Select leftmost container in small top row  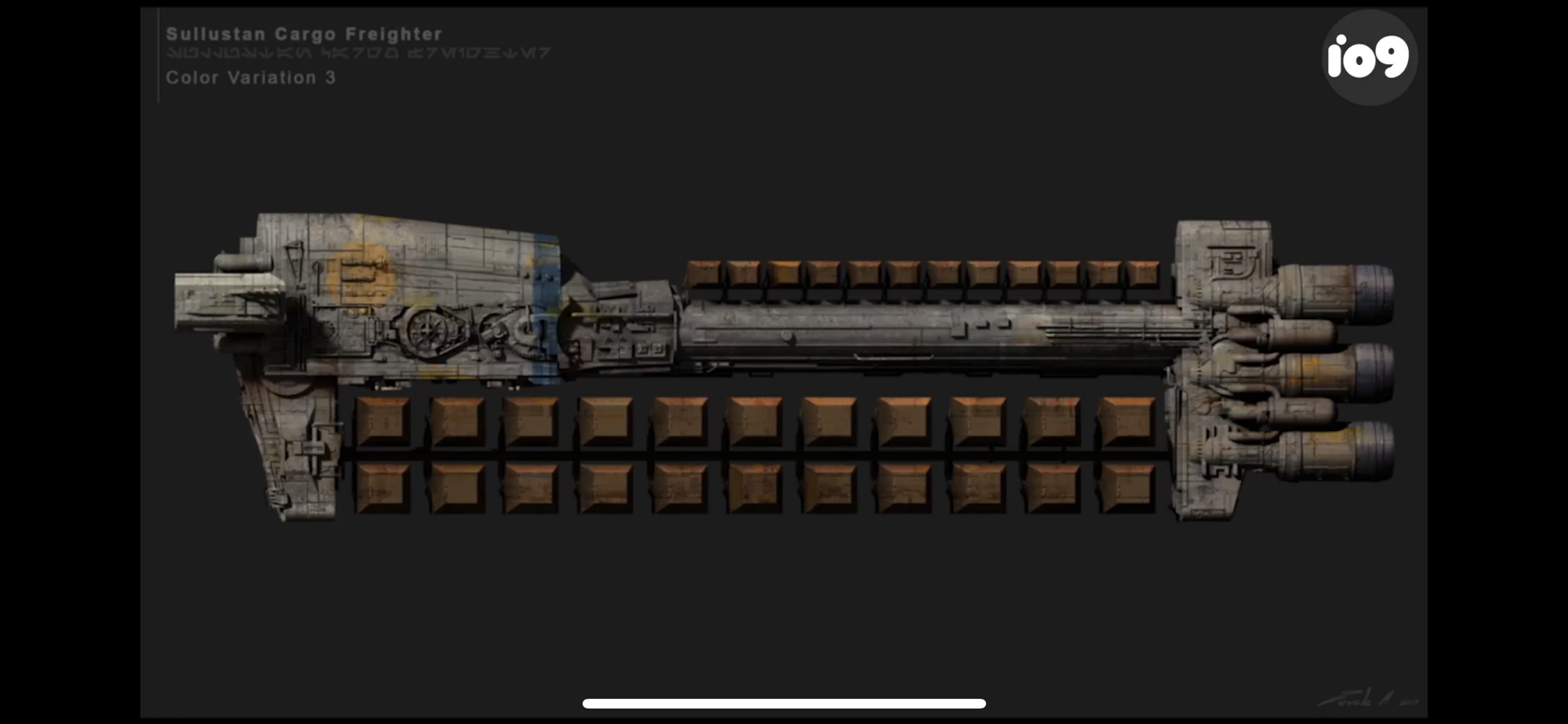pyautogui.click(x=704, y=274)
